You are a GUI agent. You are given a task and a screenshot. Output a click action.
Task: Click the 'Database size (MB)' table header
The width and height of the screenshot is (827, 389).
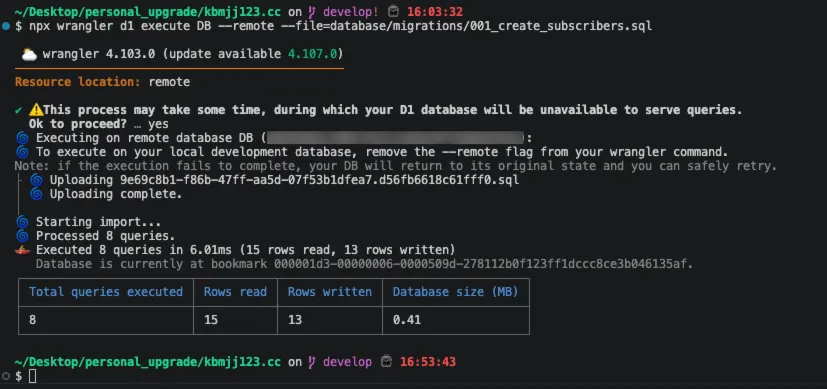pyautogui.click(x=456, y=291)
